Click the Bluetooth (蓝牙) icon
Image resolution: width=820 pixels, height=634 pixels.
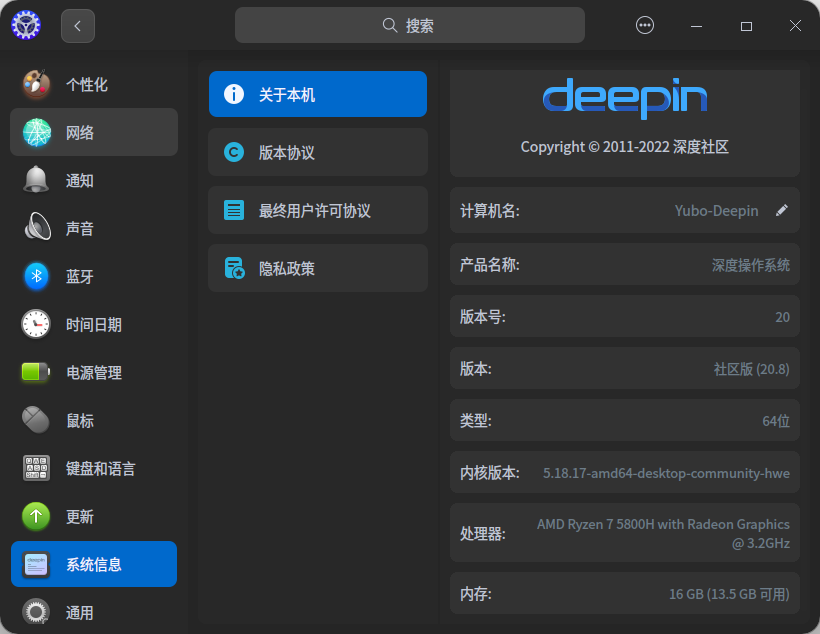click(x=37, y=277)
